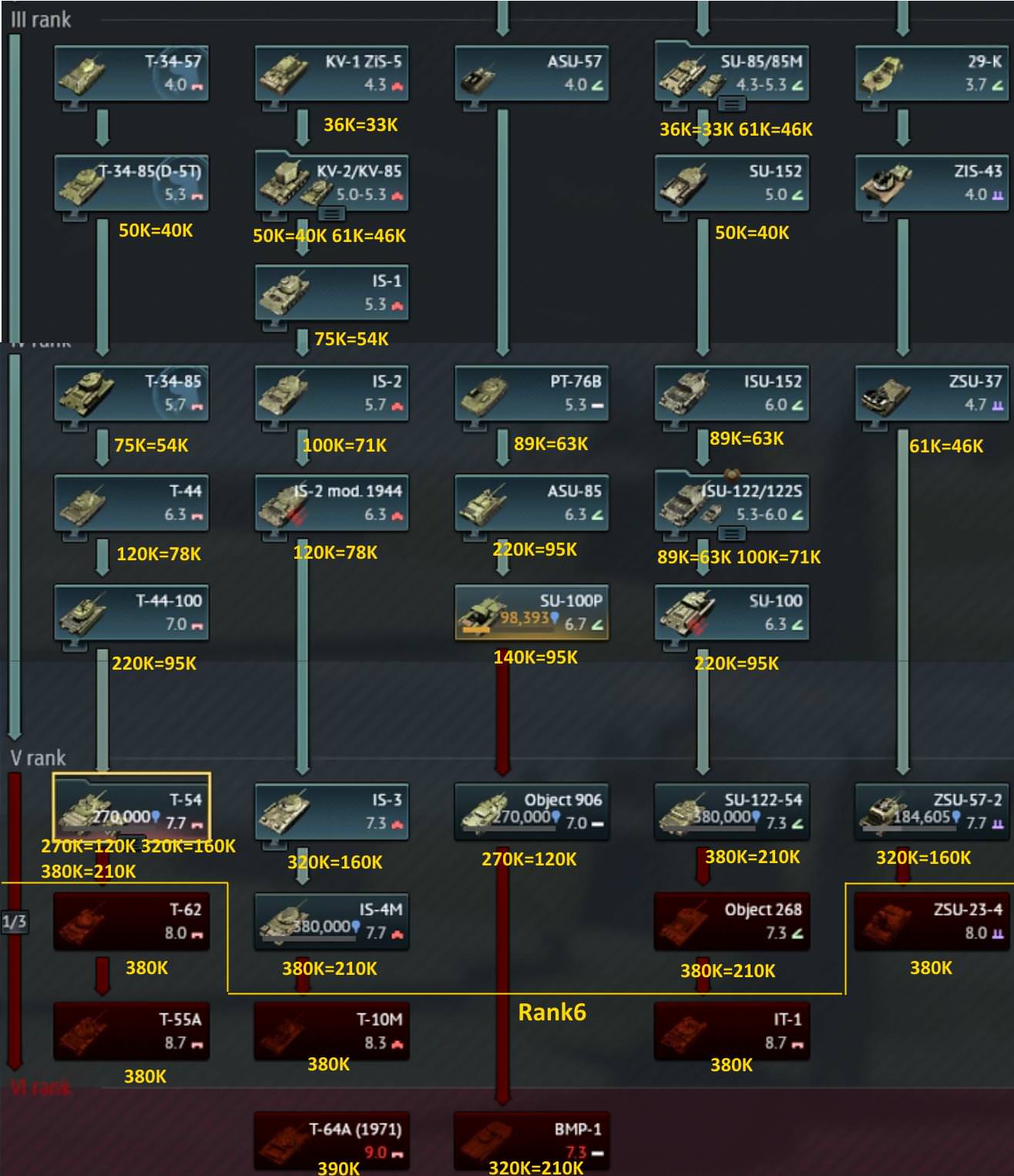The image size is (1014, 1176).
Task: Select the locked IT-1 missile tank
Action: [732, 1030]
